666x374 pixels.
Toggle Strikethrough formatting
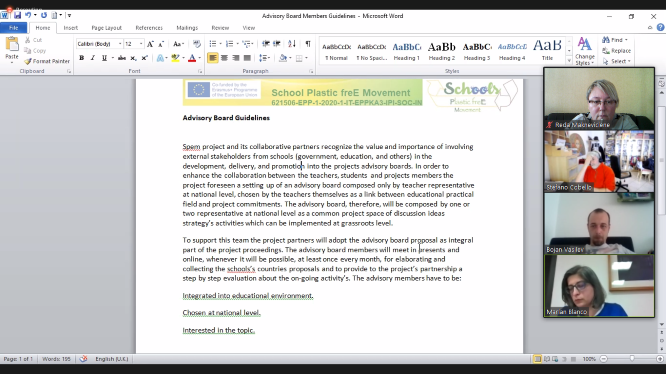122,58
